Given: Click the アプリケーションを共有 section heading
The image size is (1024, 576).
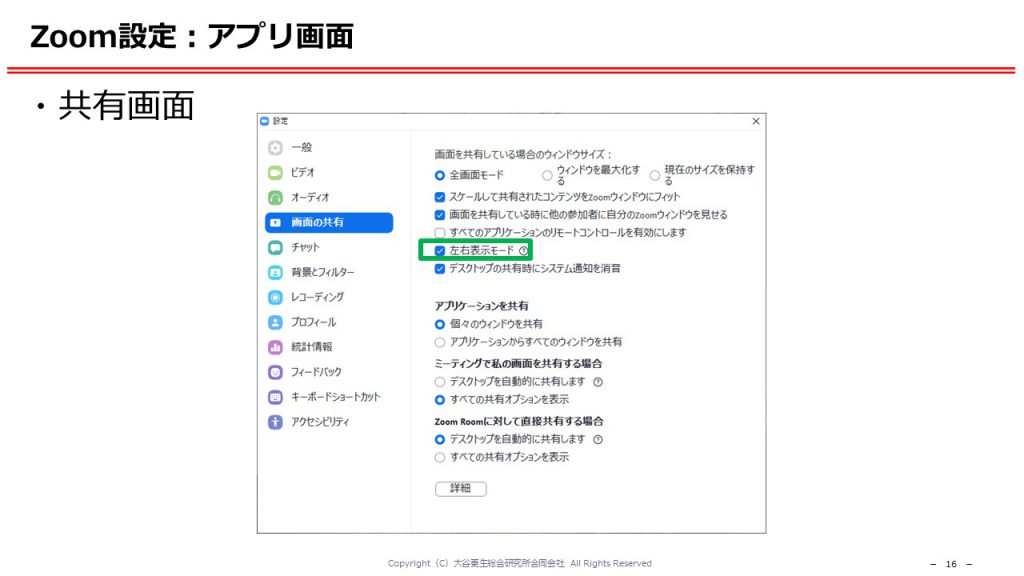Looking at the screenshot, I should click(x=481, y=306).
